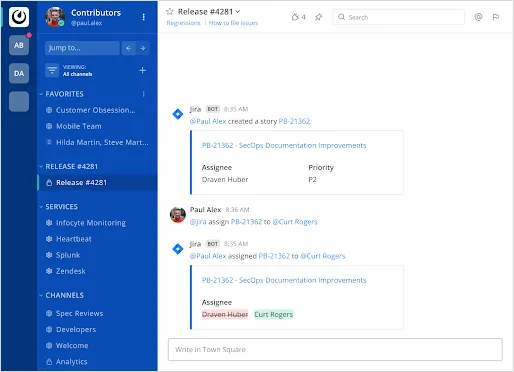Open PB-21362 link in created story message
This screenshot has width=514, height=372.
coord(294,121)
